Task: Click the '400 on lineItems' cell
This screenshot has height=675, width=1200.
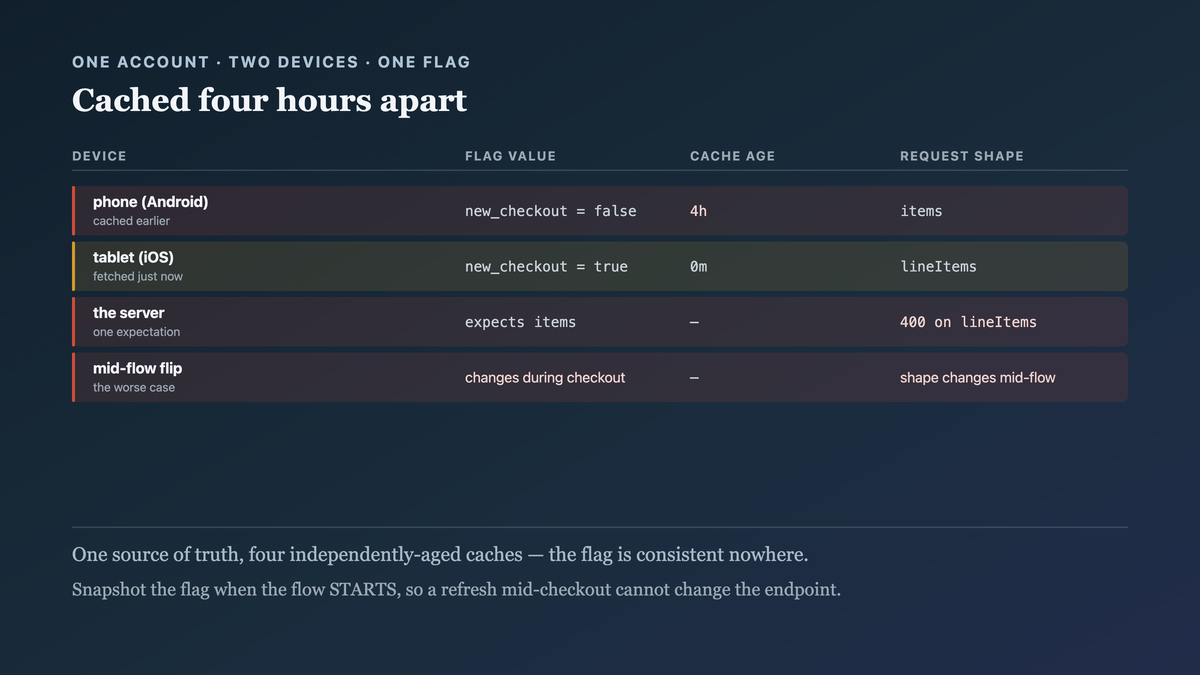Action: (968, 322)
